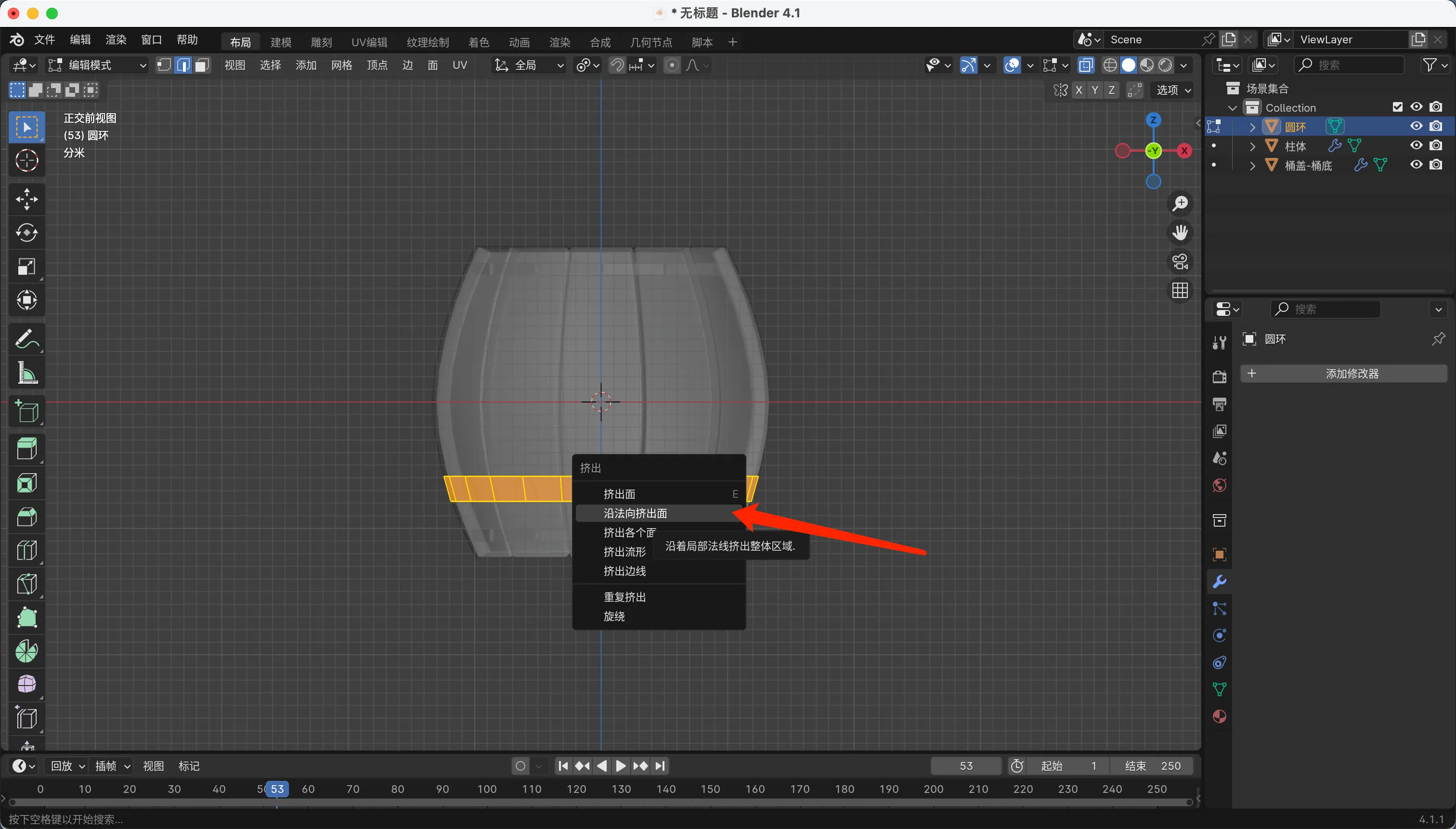This screenshot has height=829, width=1456.
Task: Open the 全局 transform orientation dropdown
Action: click(529, 65)
